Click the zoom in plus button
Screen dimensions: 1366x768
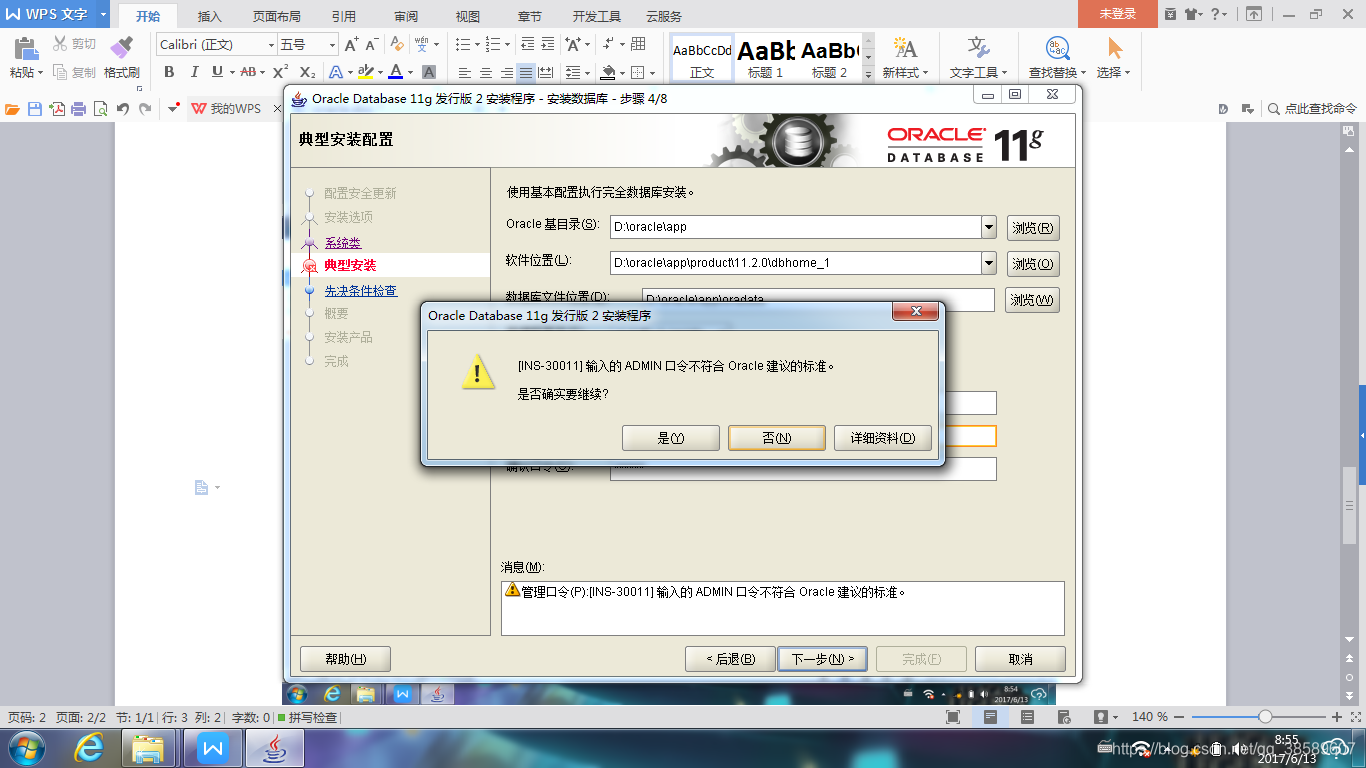click(1337, 717)
